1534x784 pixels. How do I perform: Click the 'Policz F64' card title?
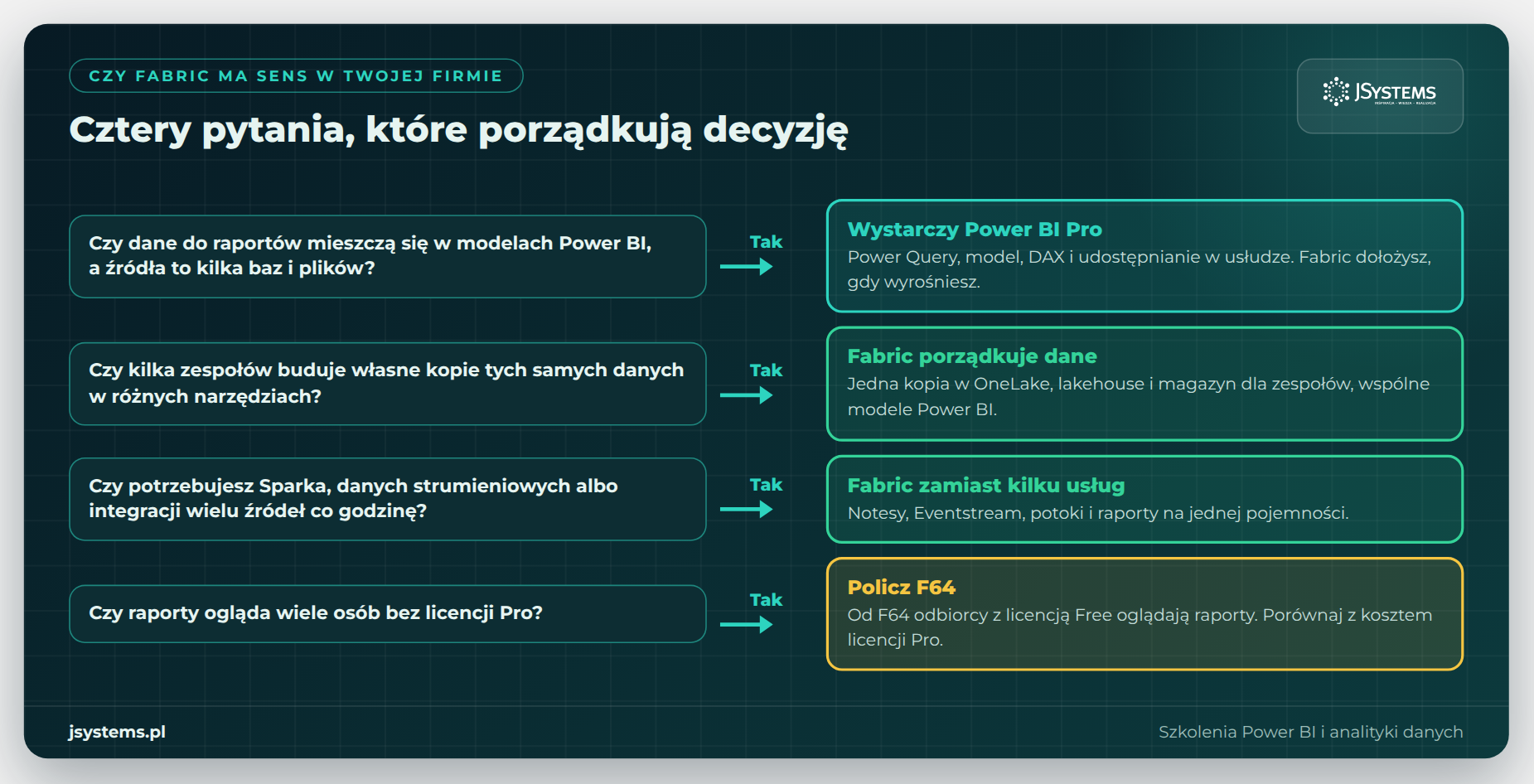tap(902, 588)
